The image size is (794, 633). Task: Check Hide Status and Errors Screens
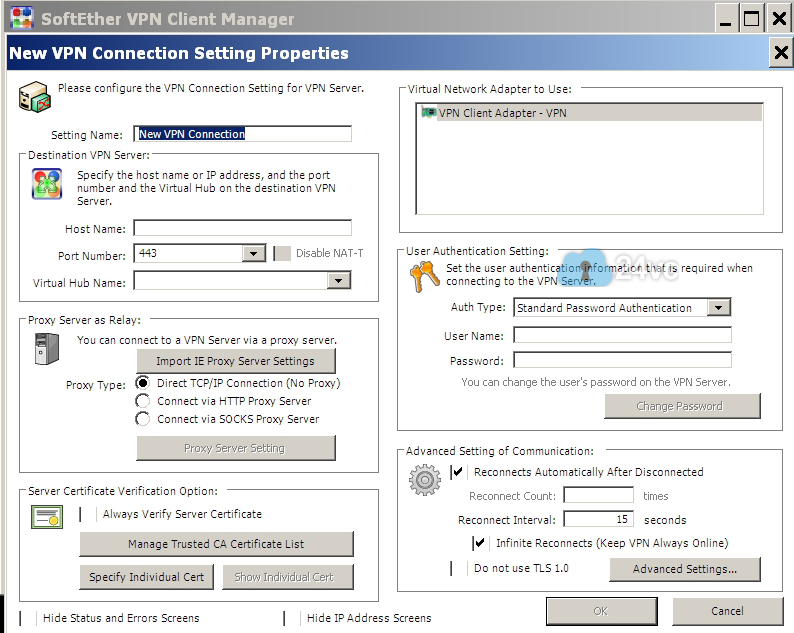click(28, 618)
